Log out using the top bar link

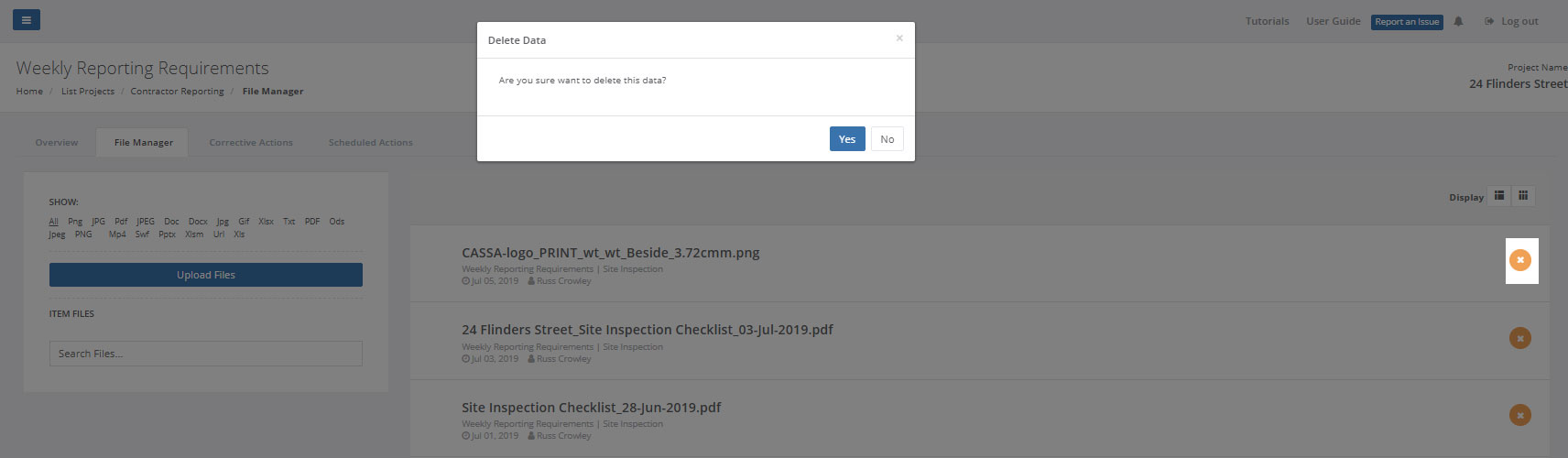coord(1512,21)
